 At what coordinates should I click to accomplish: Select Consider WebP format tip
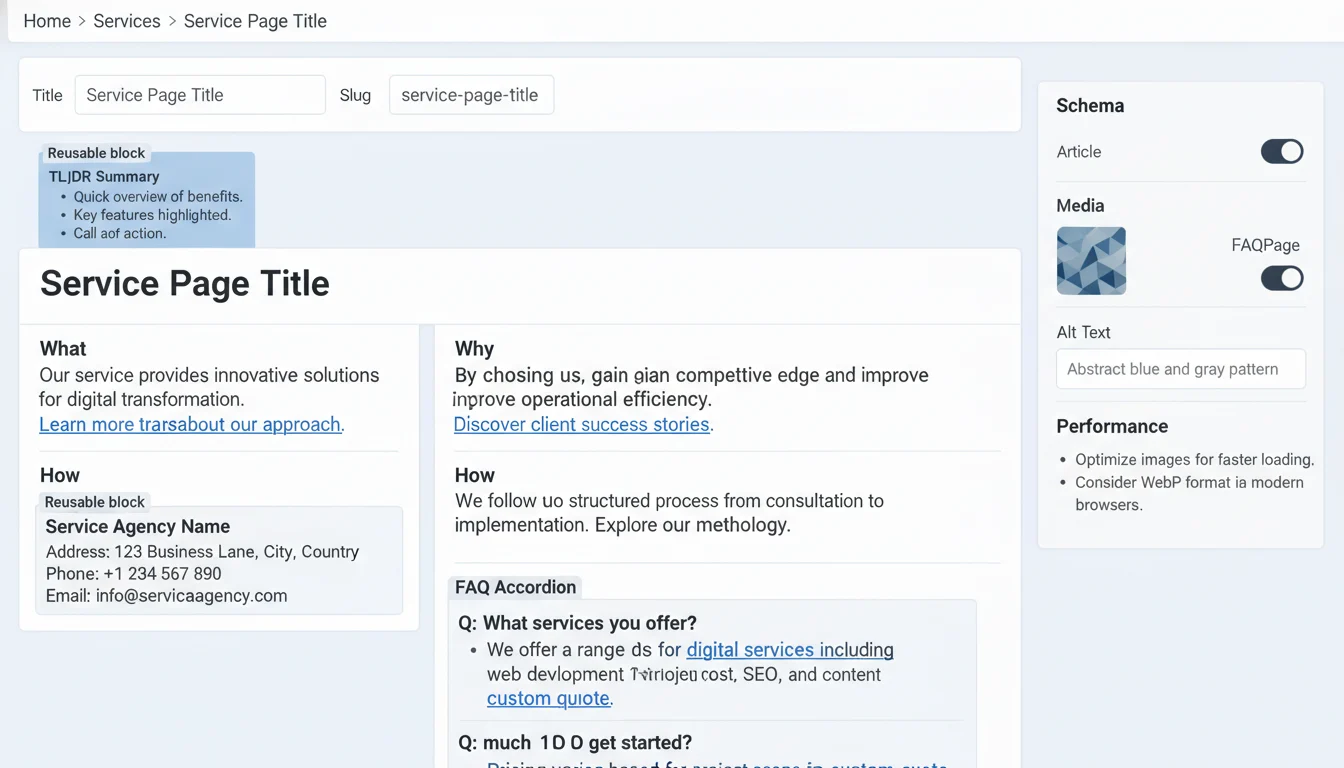[1189, 493]
